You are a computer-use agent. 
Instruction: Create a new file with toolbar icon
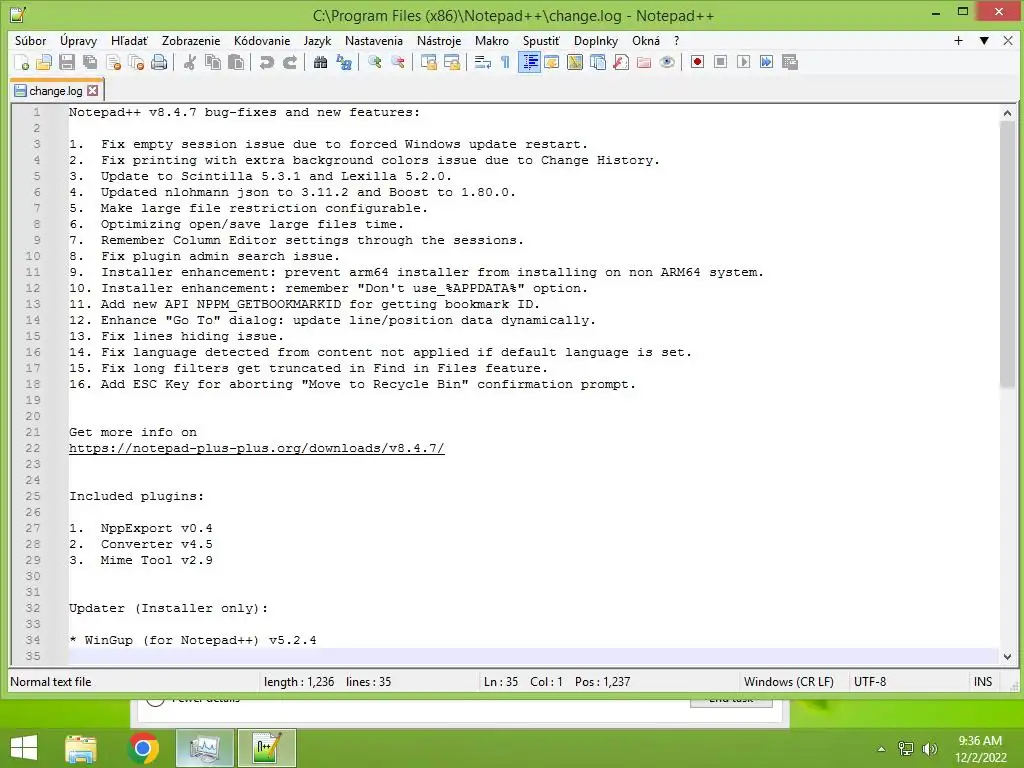21,62
